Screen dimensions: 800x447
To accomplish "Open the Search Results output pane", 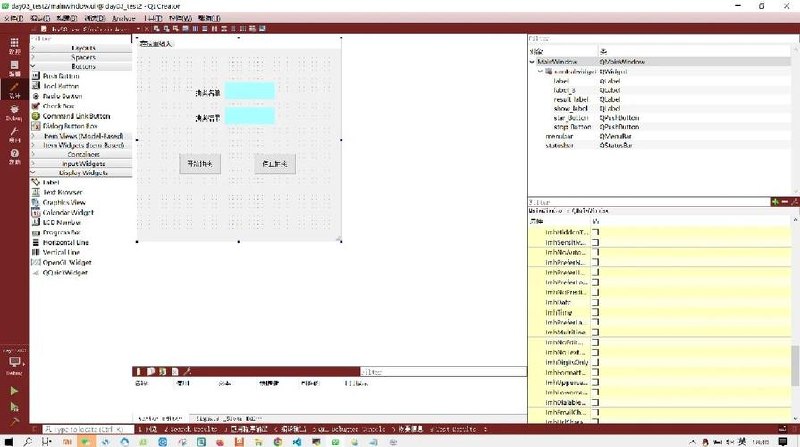I will pyautogui.click(x=190, y=429).
